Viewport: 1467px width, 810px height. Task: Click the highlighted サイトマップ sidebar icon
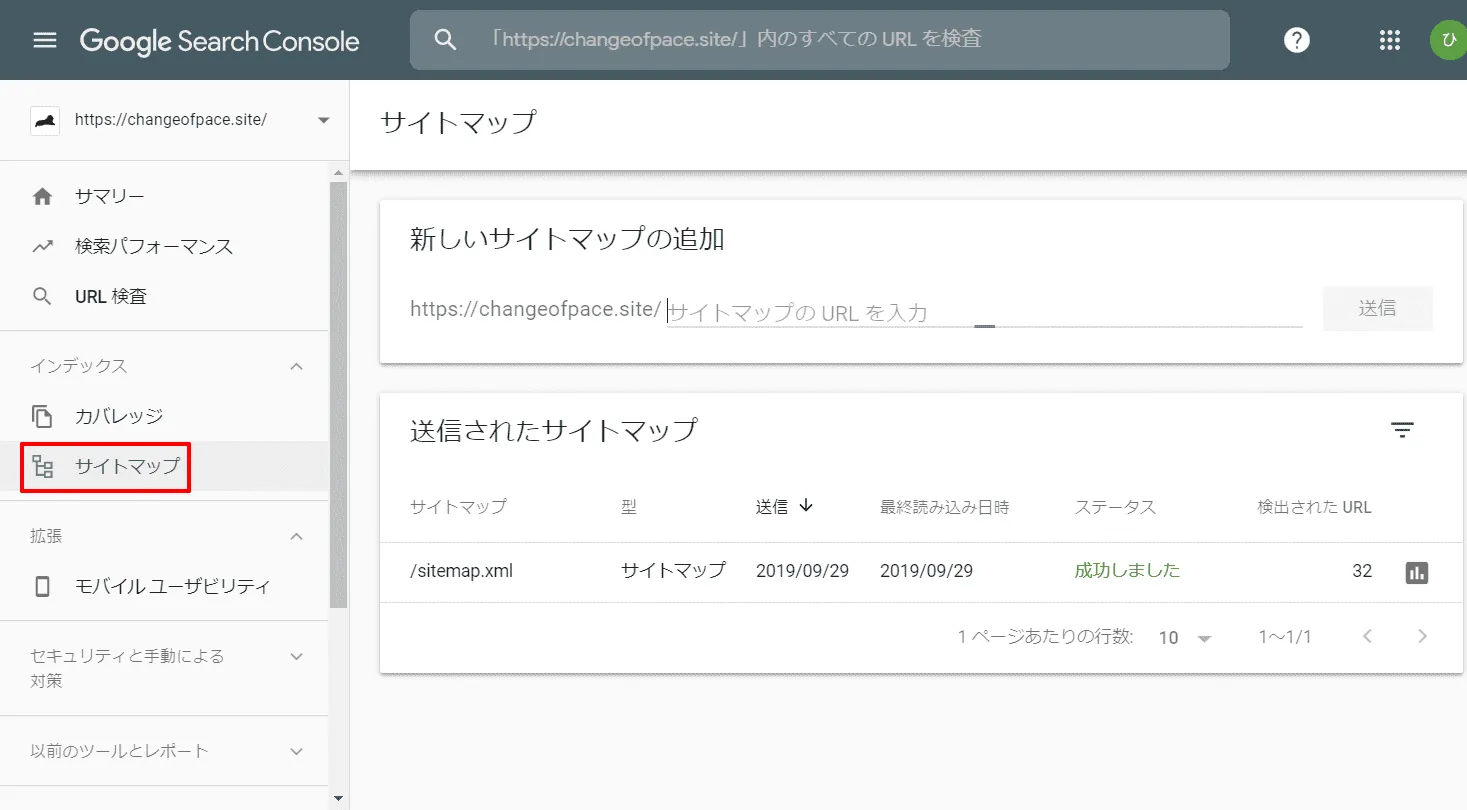click(x=42, y=466)
